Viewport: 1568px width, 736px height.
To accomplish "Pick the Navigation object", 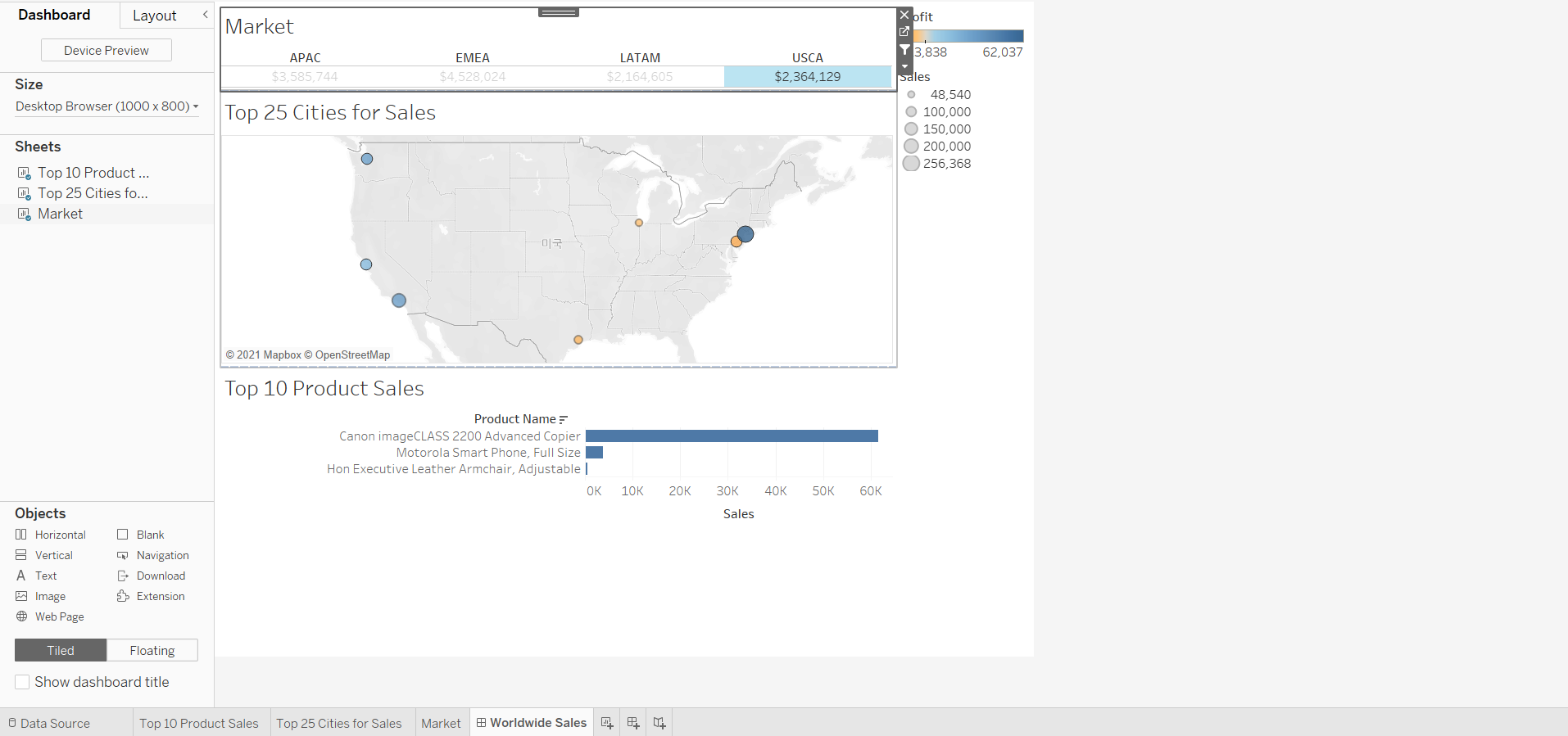I will [x=153, y=555].
